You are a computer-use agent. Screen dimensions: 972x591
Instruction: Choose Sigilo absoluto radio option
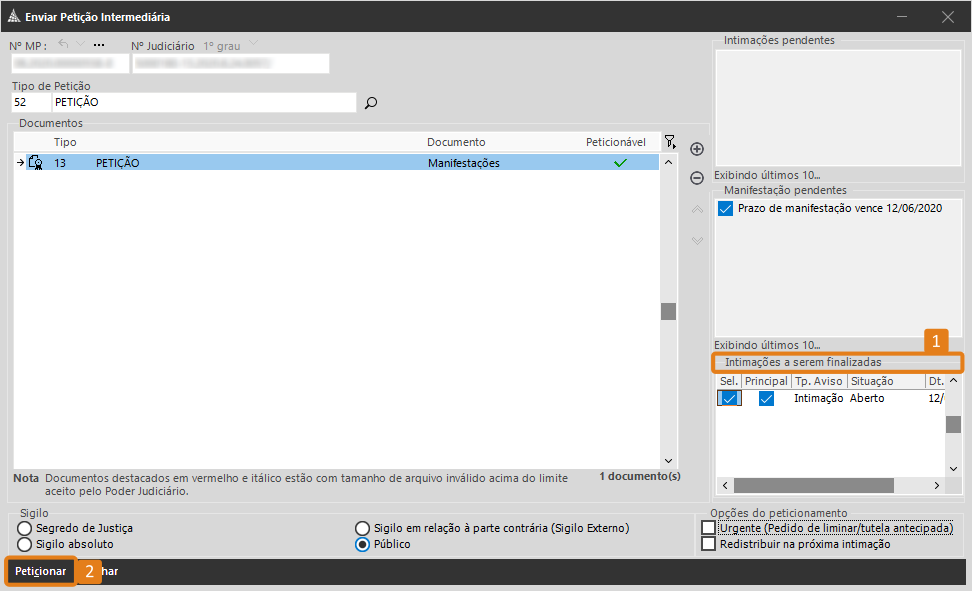(24, 544)
